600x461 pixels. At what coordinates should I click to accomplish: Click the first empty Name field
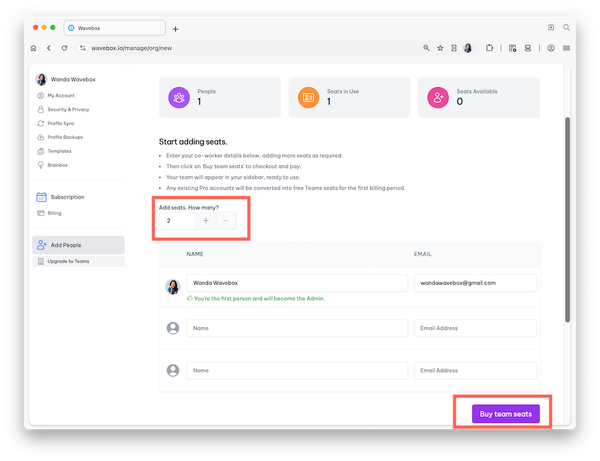click(x=297, y=328)
